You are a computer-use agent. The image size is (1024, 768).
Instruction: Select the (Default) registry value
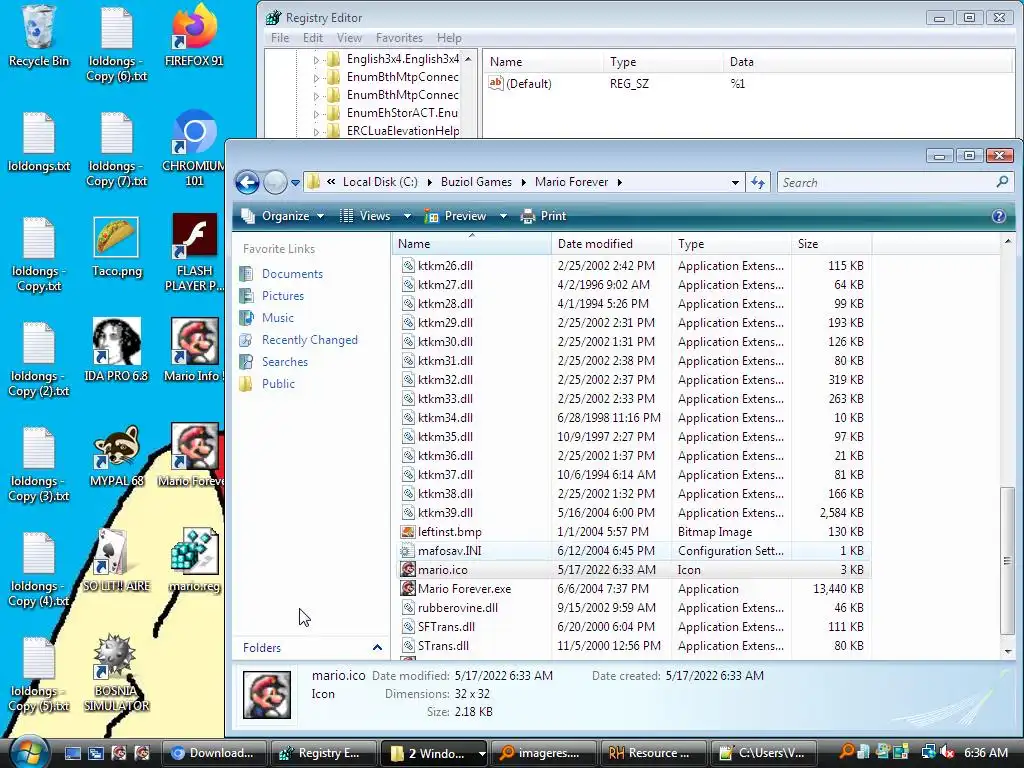528,84
